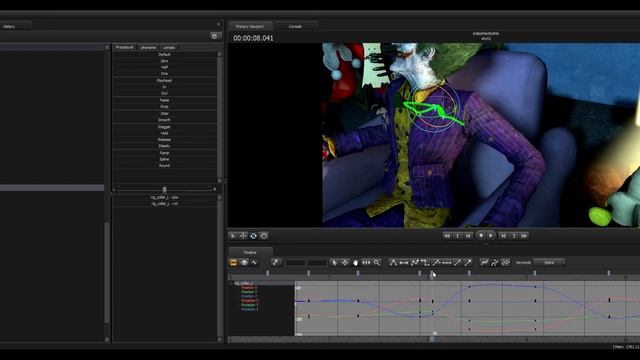Apply stepped tangent icon

[x=425, y=263]
